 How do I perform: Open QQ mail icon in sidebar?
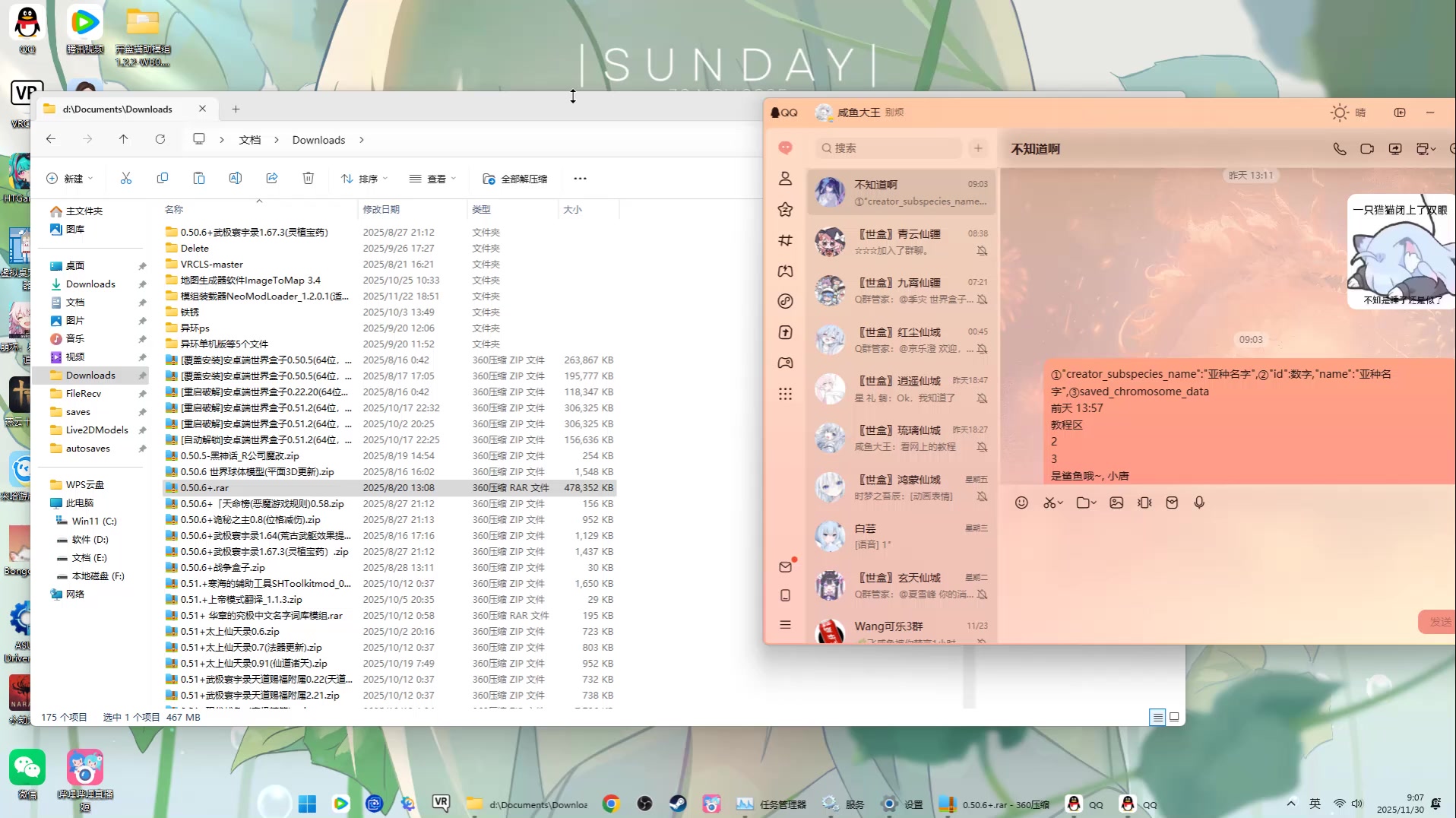click(x=785, y=567)
